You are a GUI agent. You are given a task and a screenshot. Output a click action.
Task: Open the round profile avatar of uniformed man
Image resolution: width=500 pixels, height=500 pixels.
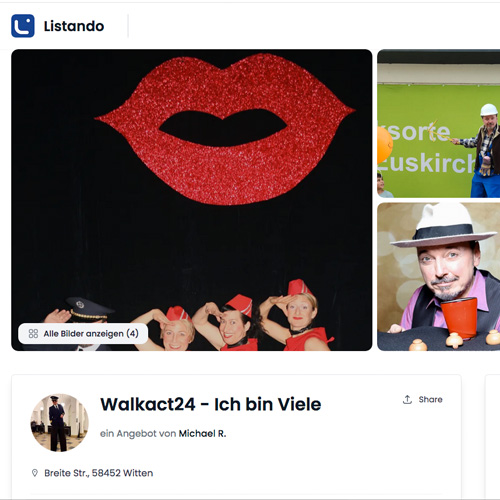pos(60,423)
